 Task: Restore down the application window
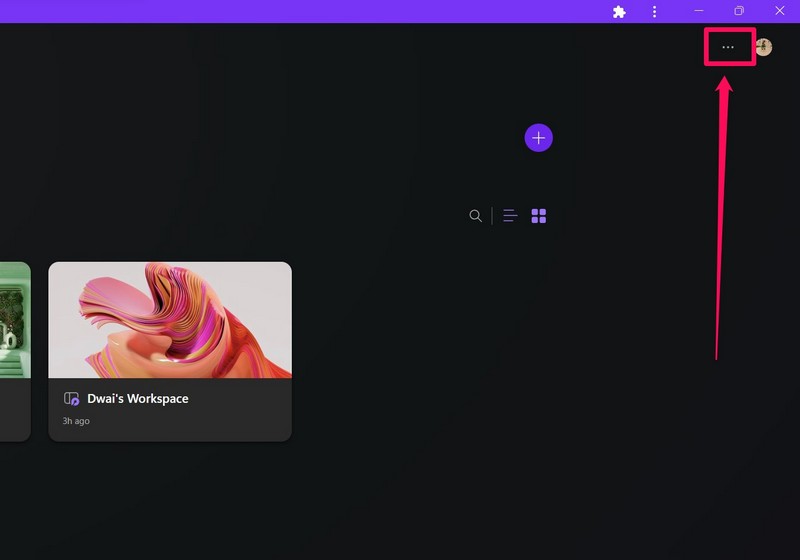pyautogui.click(x=739, y=11)
